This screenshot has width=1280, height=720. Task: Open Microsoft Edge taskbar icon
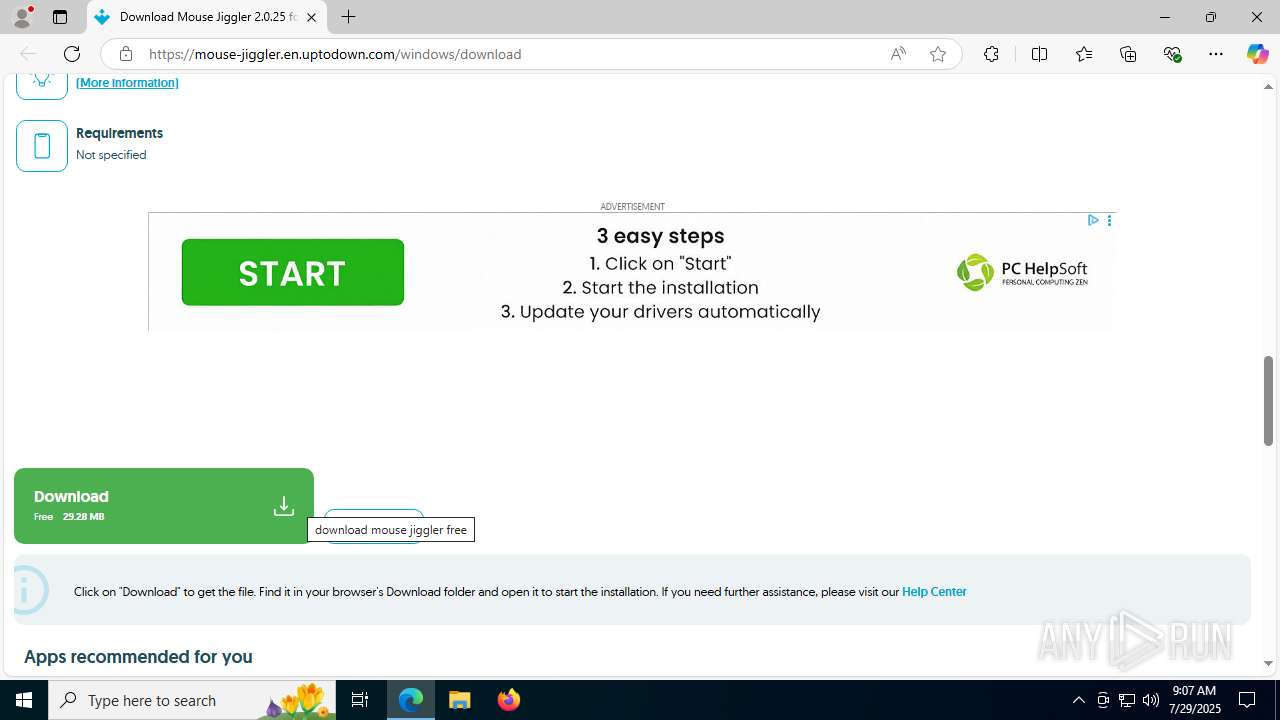pos(411,700)
